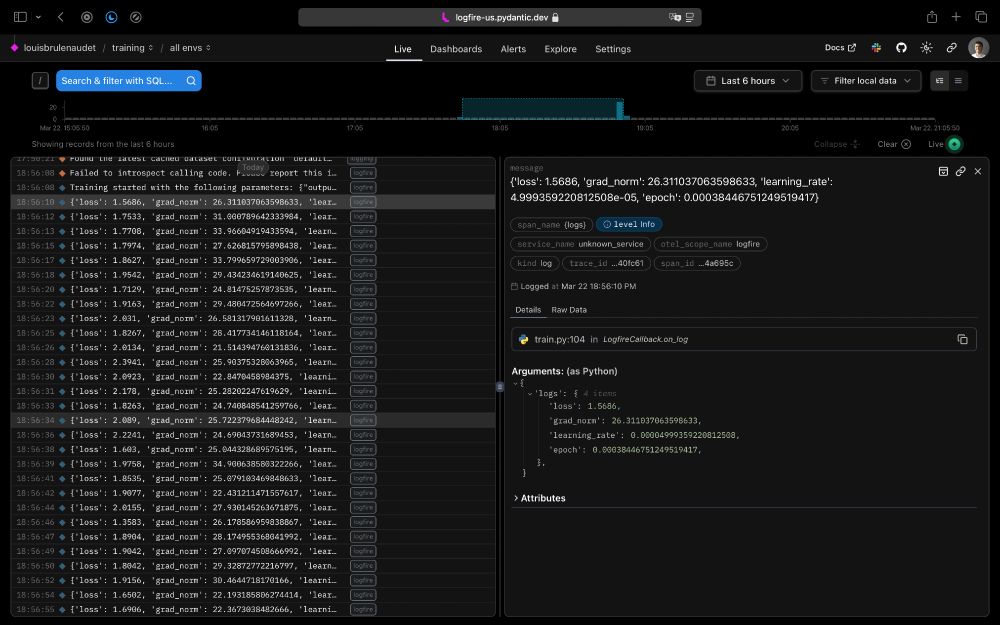Open the GitHub icon in the header
The width and height of the screenshot is (1000, 625).
(901, 48)
